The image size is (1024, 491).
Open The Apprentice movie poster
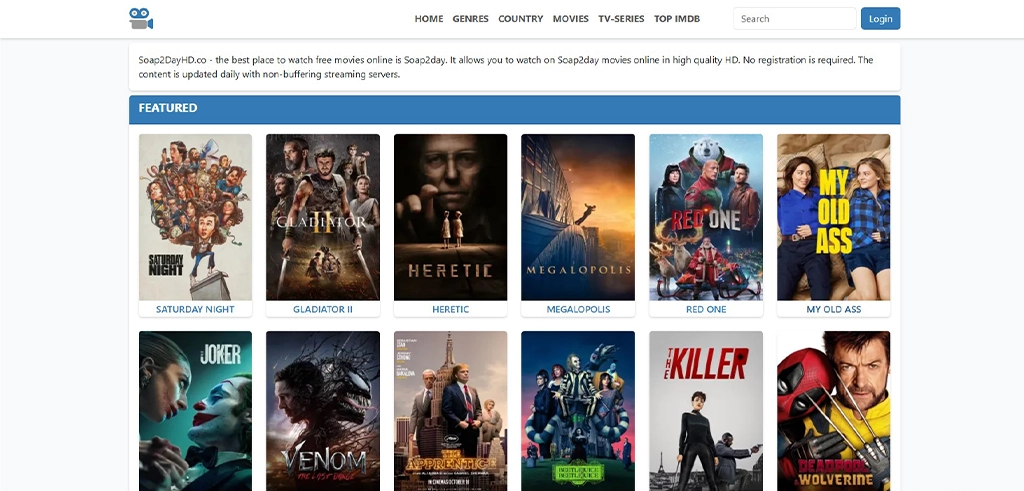450,410
